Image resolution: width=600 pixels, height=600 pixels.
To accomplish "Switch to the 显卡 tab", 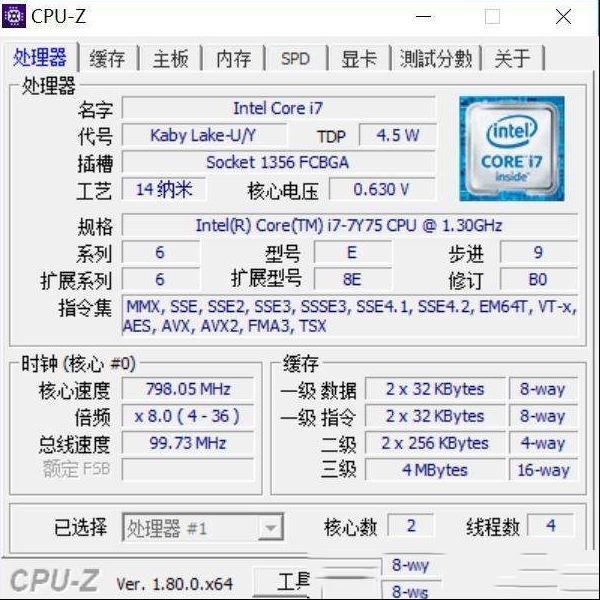I will [359, 59].
